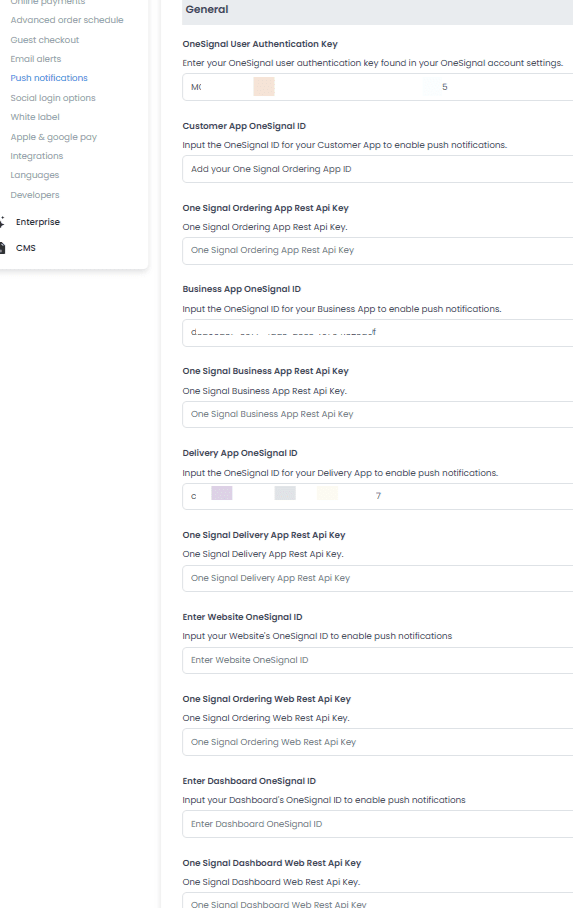
Task: Click the 'One Signal Dashboard Web Rest Api Key' heading
Action: [272, 863]
